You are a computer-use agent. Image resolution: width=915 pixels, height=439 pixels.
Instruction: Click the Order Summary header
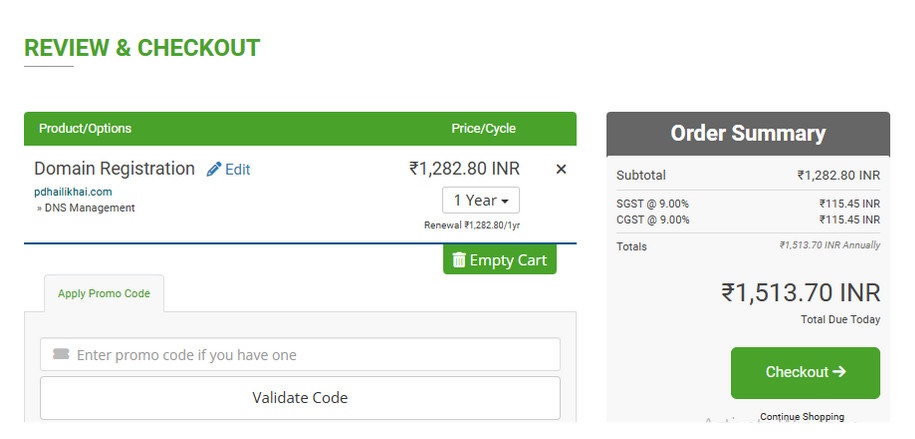click(748, 134)
